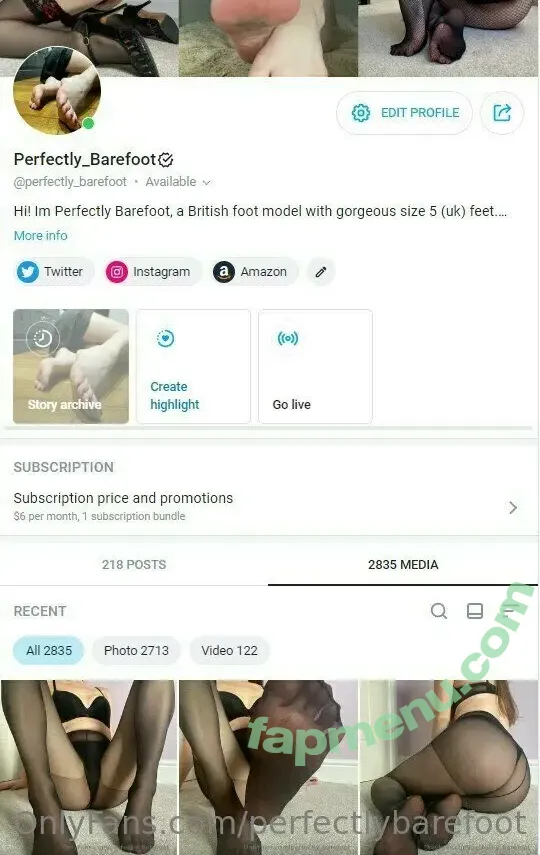540x855 pixels.
Task: Select the 2835 MEDIA tab
Action: pyautogui.click(x=403, y=564)
